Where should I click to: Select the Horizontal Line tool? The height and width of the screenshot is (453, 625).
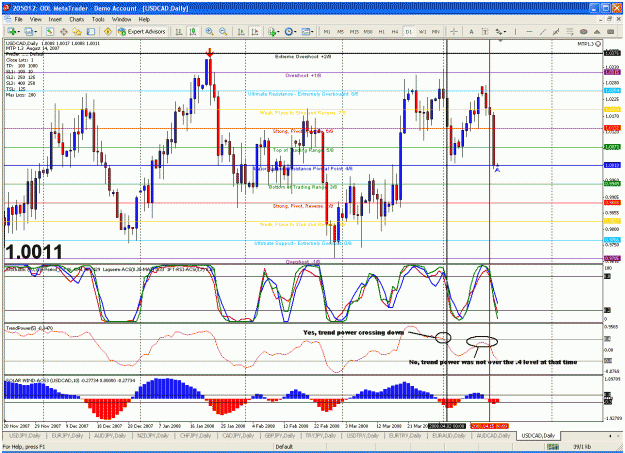(529, 32)
